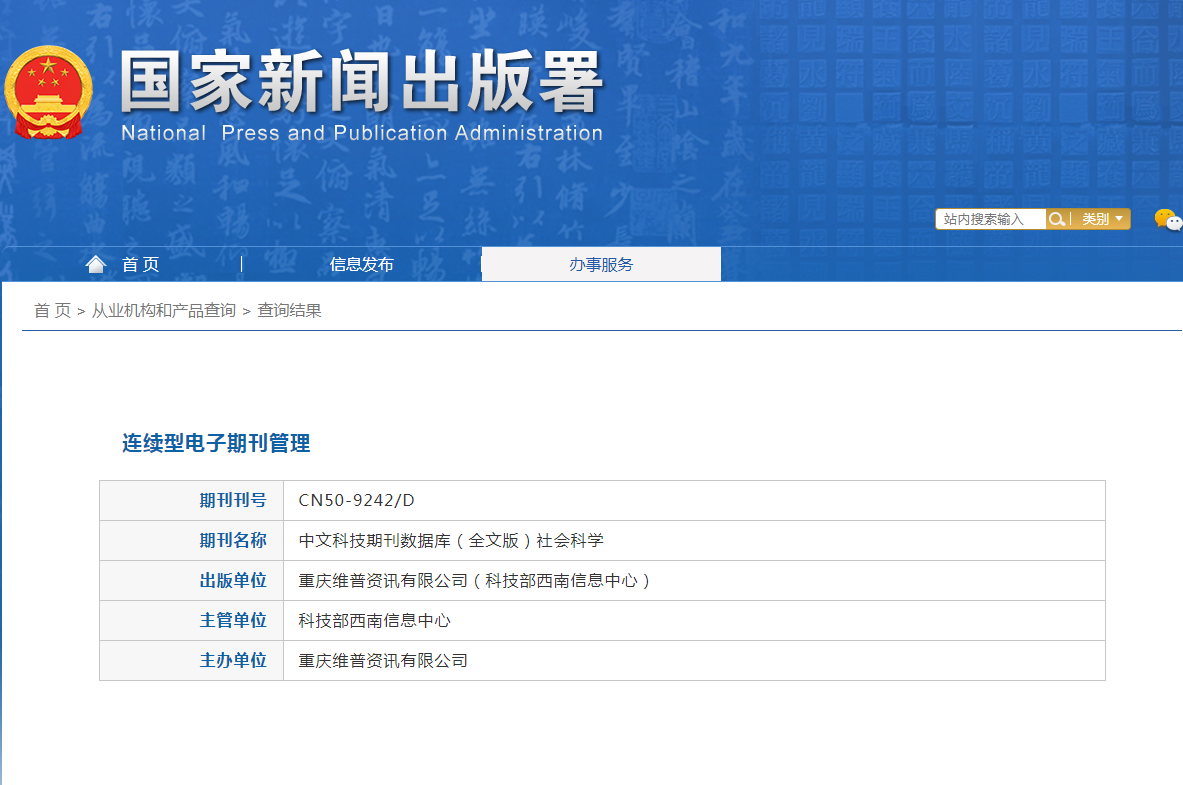Open the WeChat chat bubble icon
This screenshot has height=785, width=1183.
click(1167, 220)
